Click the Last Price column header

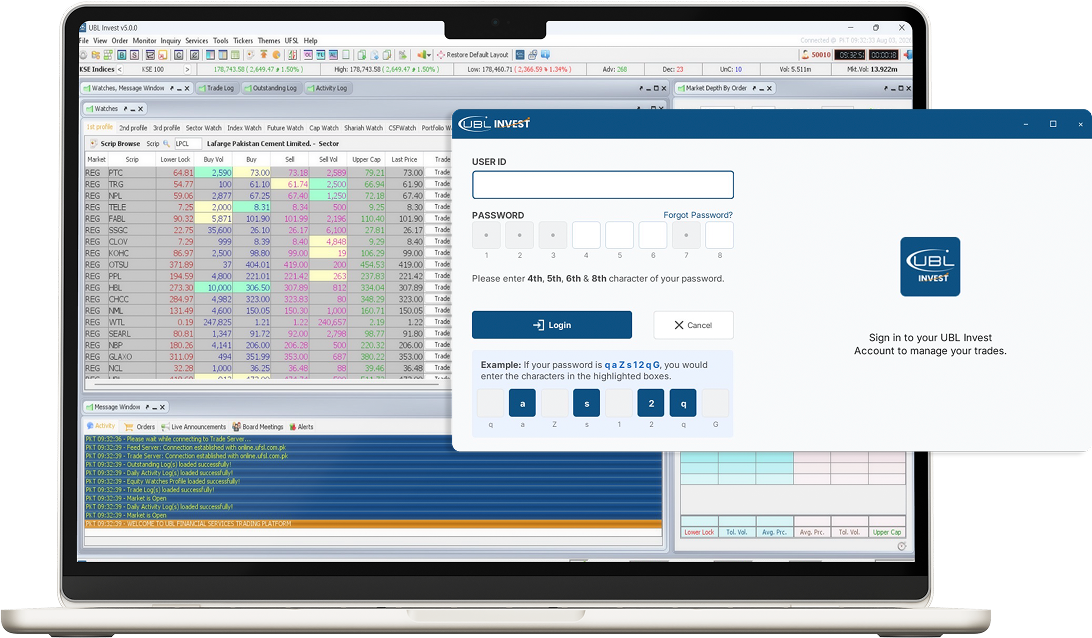pos(404,160)
